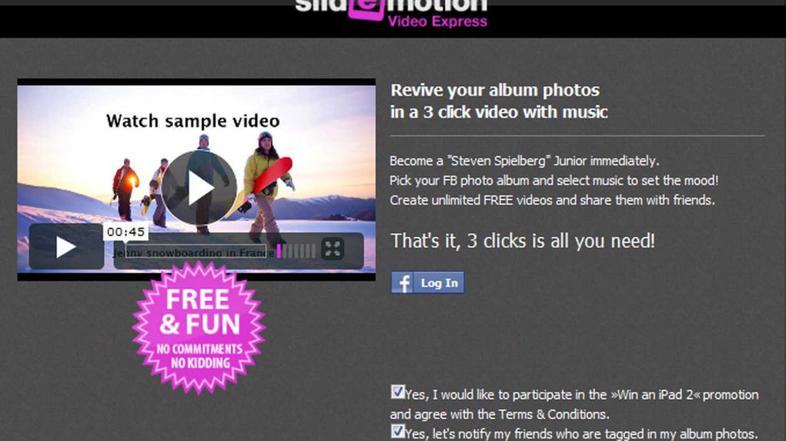Viewport: 786px width, 441px height.
Task: Toggle the notify my friends checkbox
Action: tap(398, 431)
